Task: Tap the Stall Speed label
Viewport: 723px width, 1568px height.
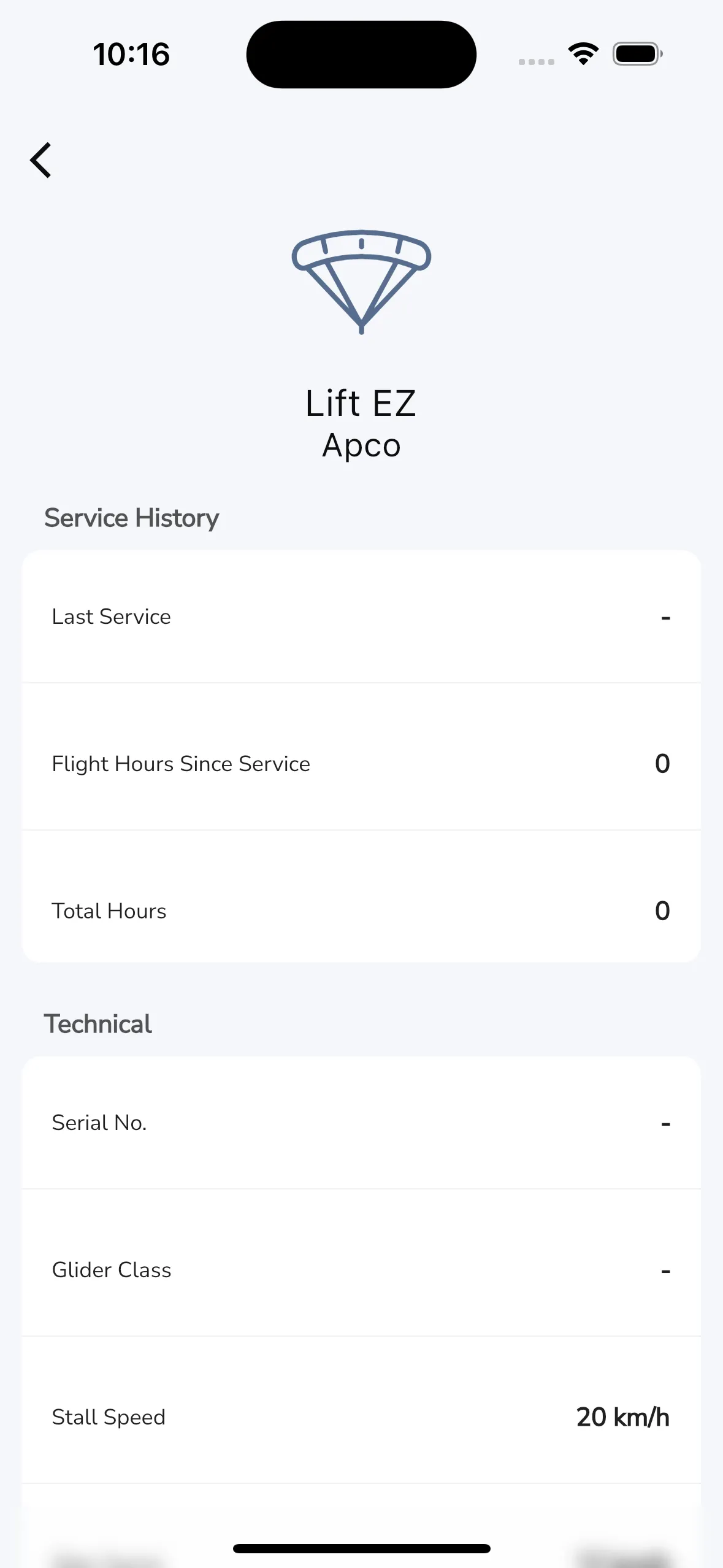Action: click(x=109, y=1417)
